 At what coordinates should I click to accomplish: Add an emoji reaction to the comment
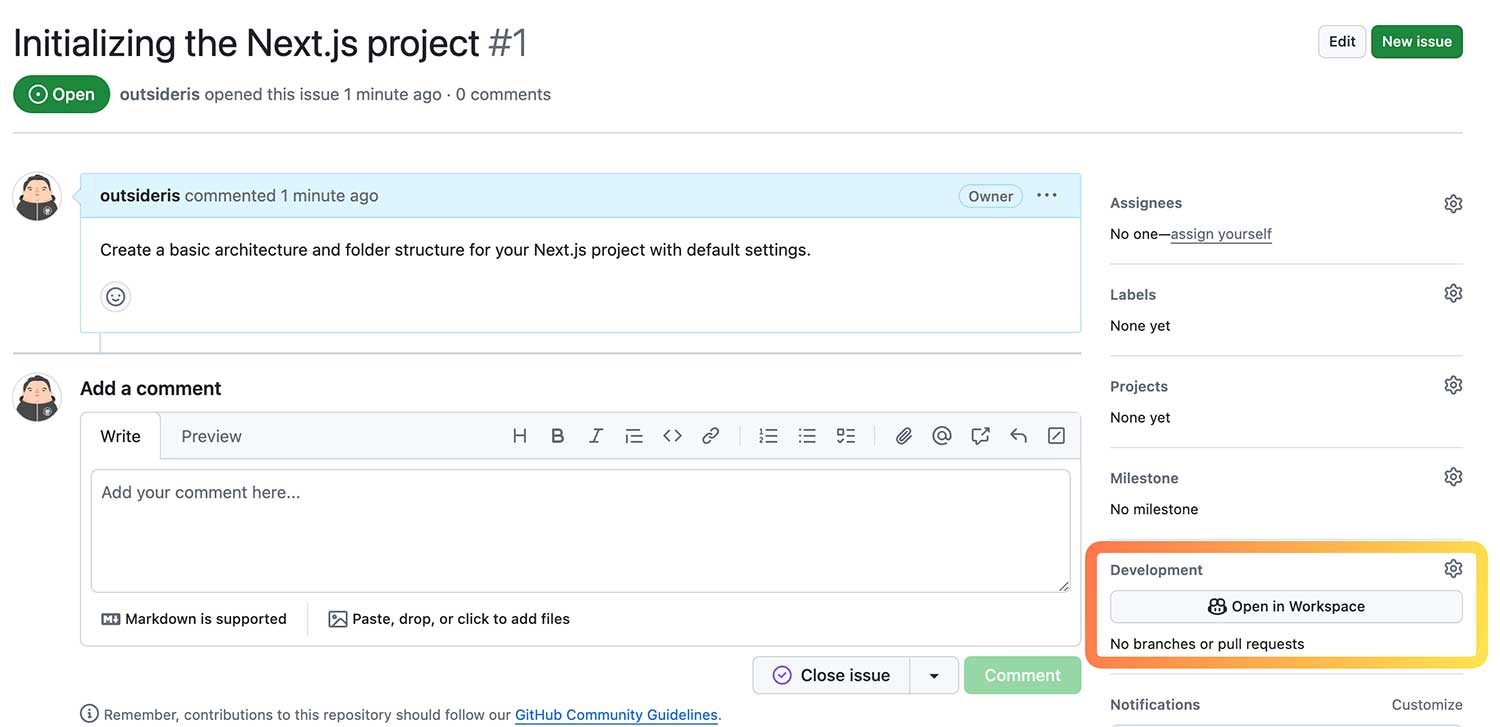116,297
